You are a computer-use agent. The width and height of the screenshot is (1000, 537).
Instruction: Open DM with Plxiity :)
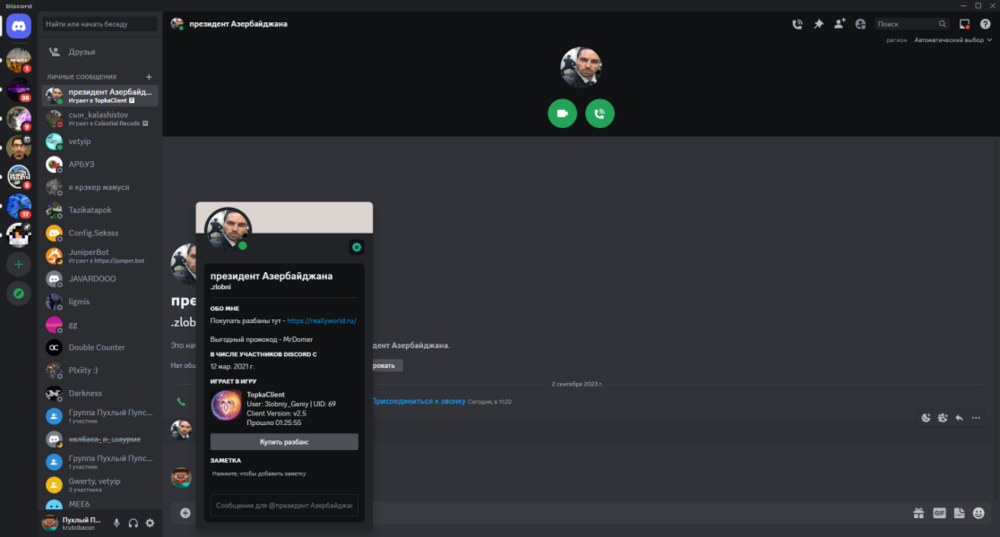[99, 370]
